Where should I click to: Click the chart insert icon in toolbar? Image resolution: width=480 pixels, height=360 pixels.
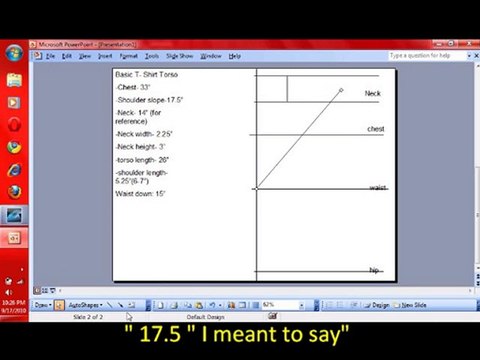[231, 305]
